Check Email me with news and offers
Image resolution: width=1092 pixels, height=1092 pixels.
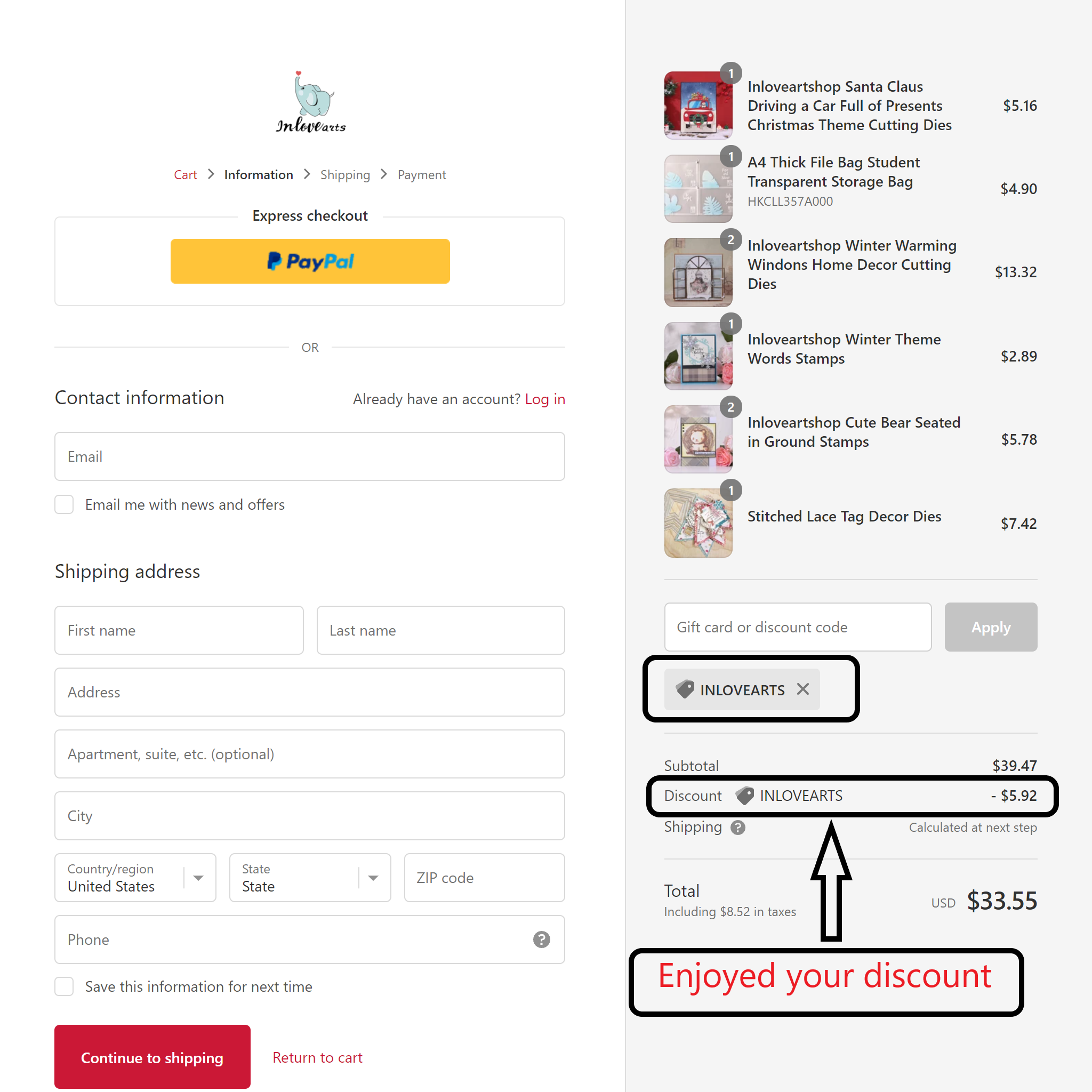64,504
